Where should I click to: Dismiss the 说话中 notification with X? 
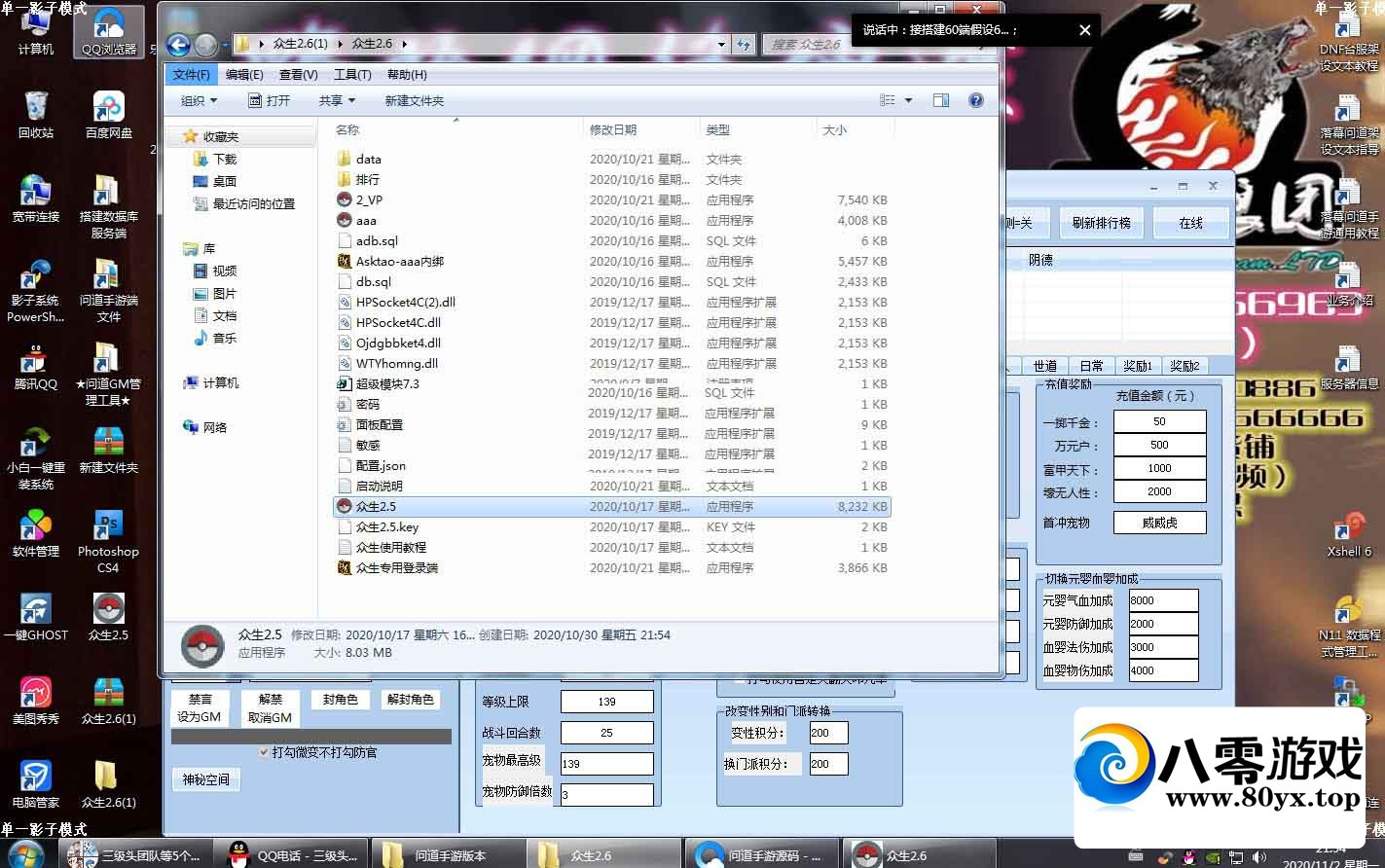[x=1085, y=30]
